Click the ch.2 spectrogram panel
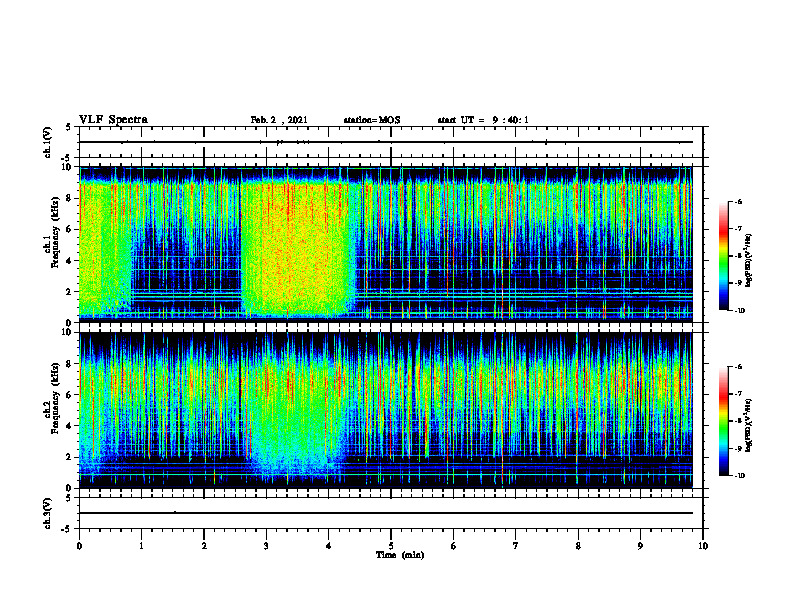This screenshot has width=792, height=612. 386,410
